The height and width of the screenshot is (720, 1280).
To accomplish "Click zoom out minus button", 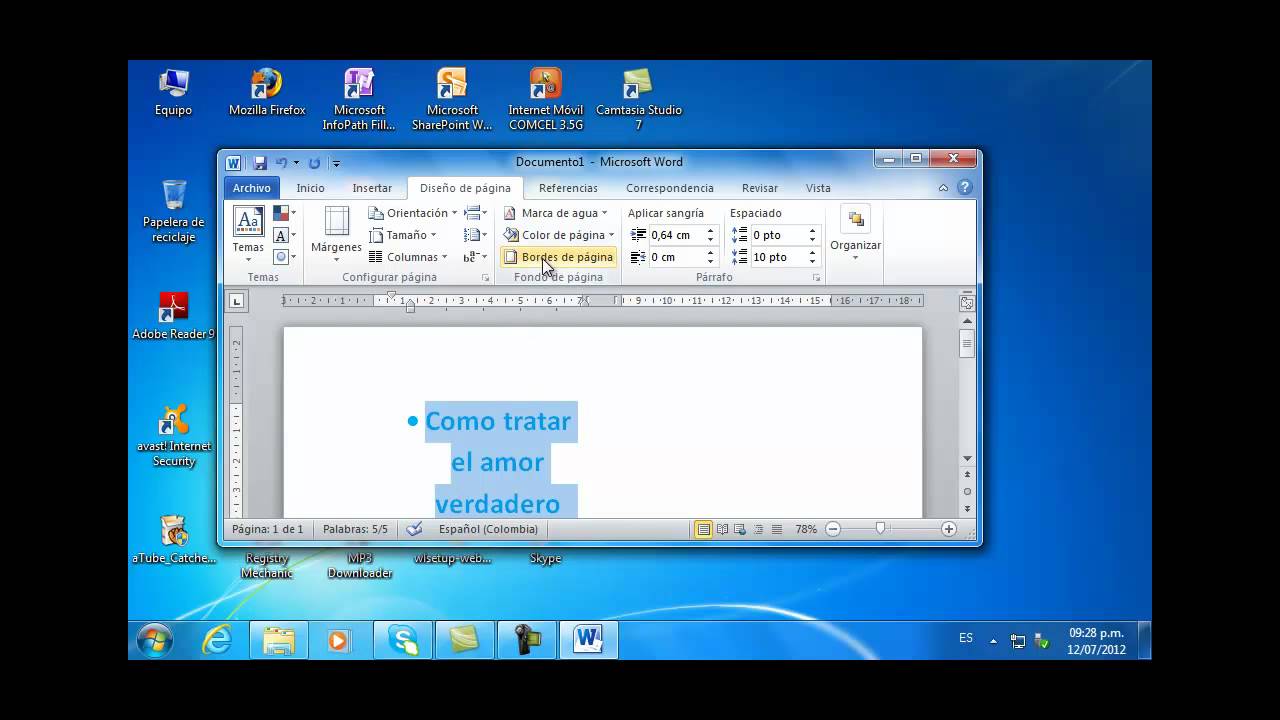I will click(833, 529).
